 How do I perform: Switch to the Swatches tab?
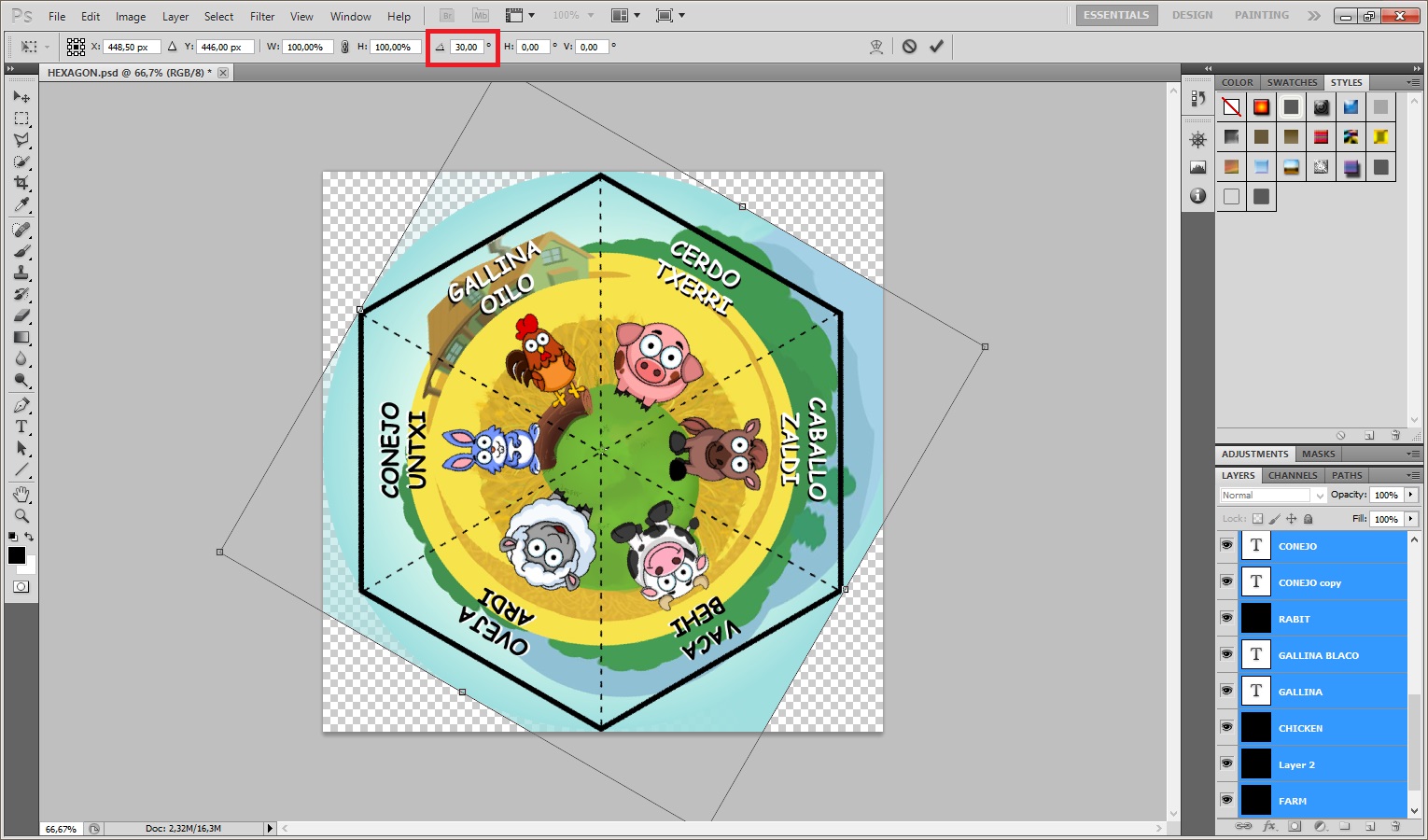click(1292, 83)
